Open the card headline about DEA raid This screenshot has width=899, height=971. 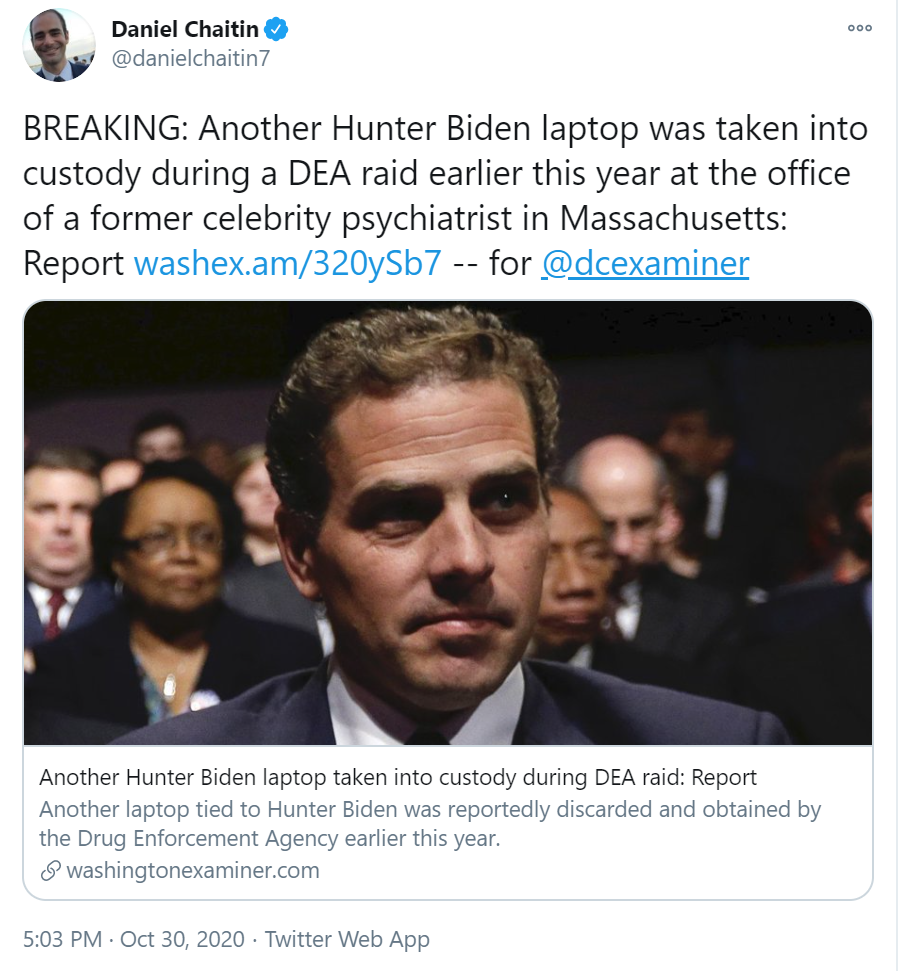coord(398,777)
